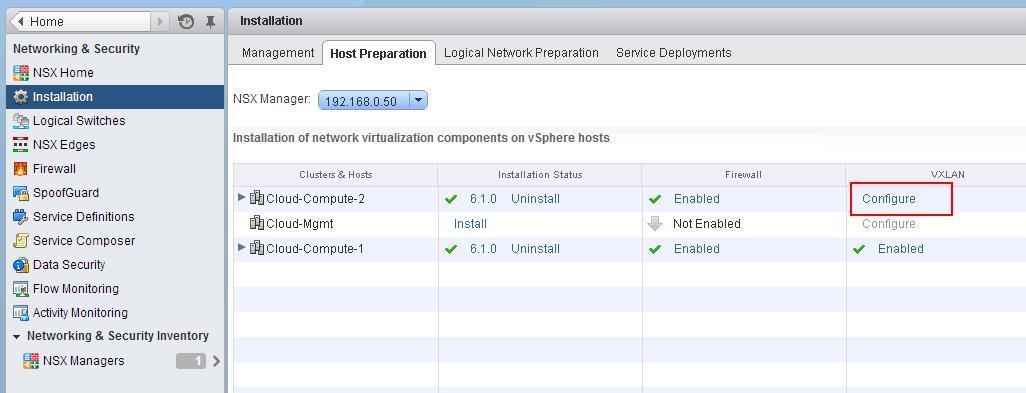Uninstall from Cloud-Compute-2

click(535, 199)
